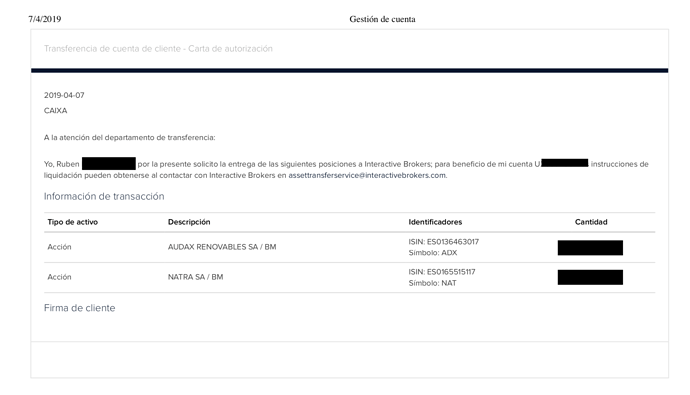The image size is (690, 395).
Task: Click the redacted quantity for Natra SA
Action: tap(590, 278)
